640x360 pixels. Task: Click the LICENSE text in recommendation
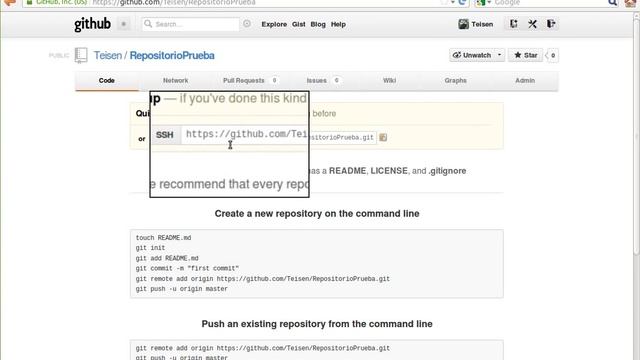click(389, 171)
